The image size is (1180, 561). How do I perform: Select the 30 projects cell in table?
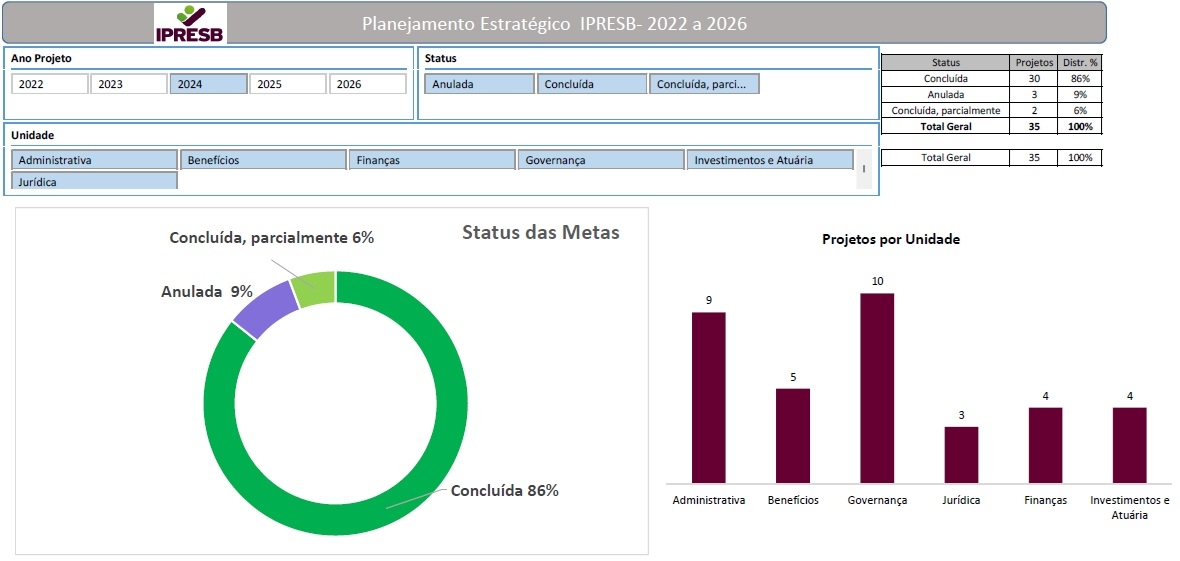point(1033,78)
